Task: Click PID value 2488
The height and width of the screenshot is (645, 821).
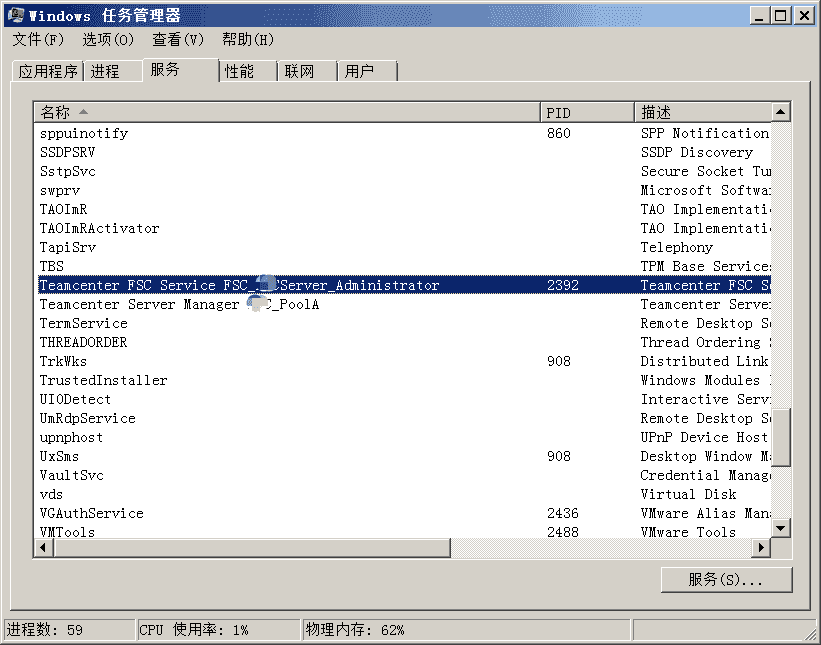Action: coord(563,532)
